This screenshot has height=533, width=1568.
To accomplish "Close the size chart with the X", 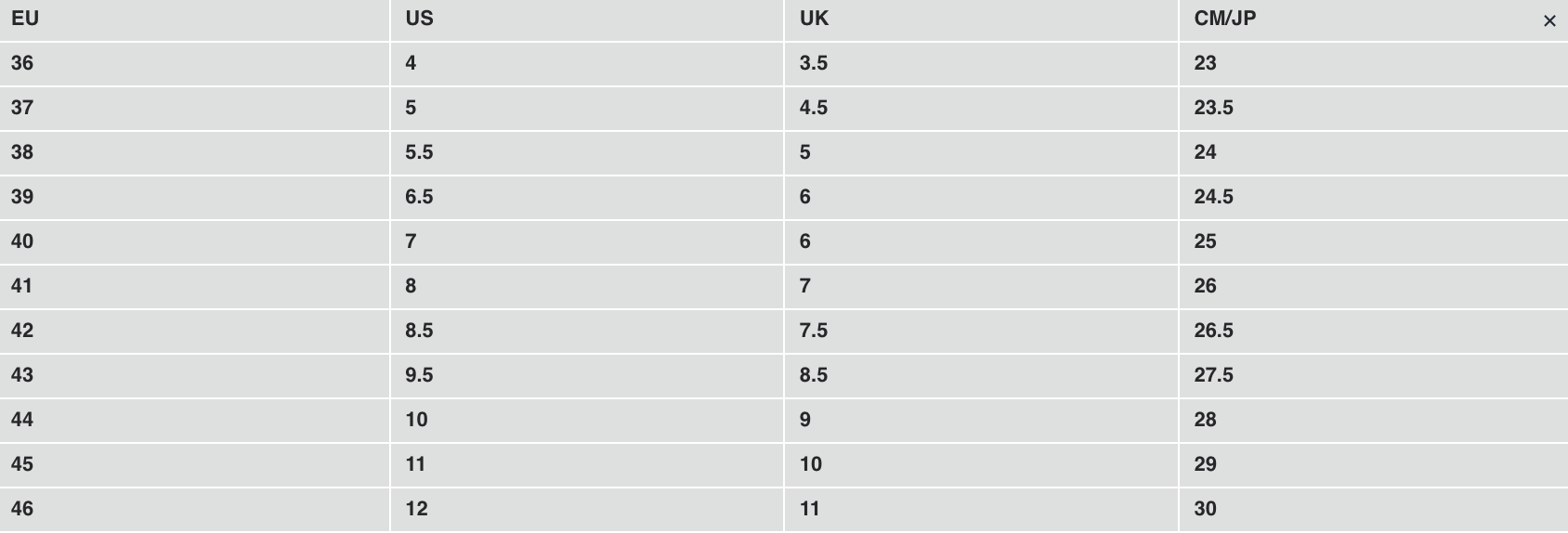I will pos(1548,20).
